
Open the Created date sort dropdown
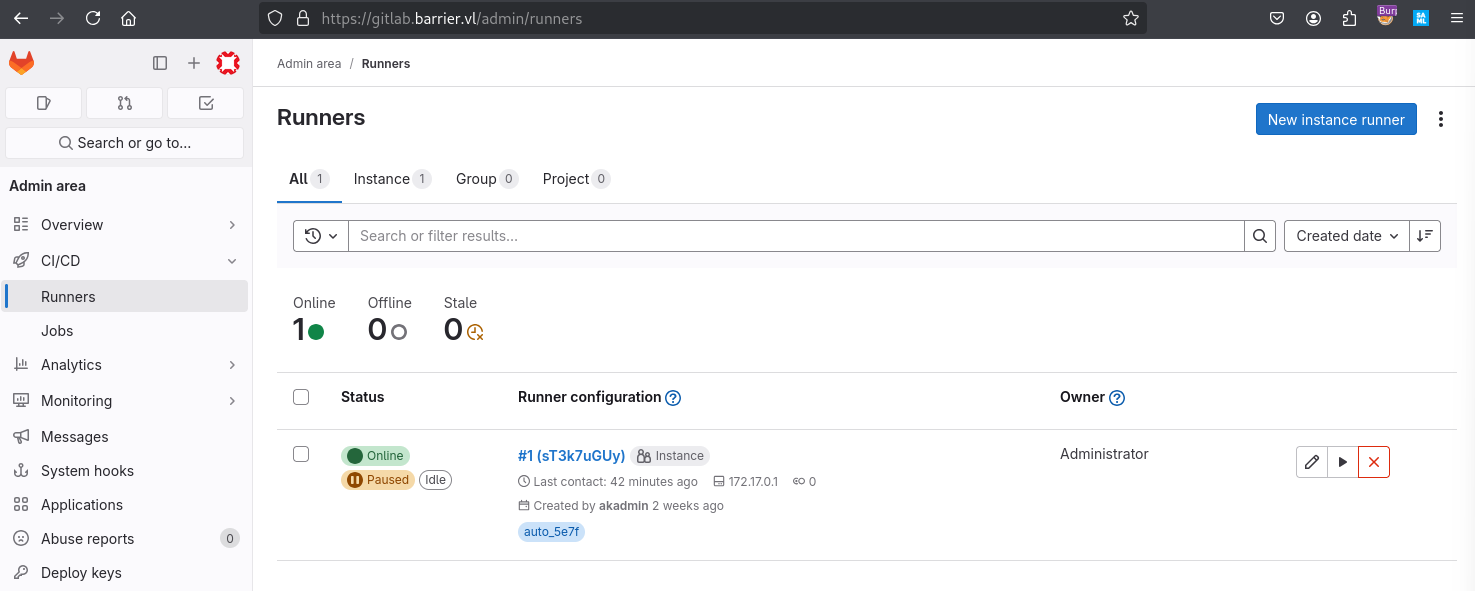tap(1347, 236)
